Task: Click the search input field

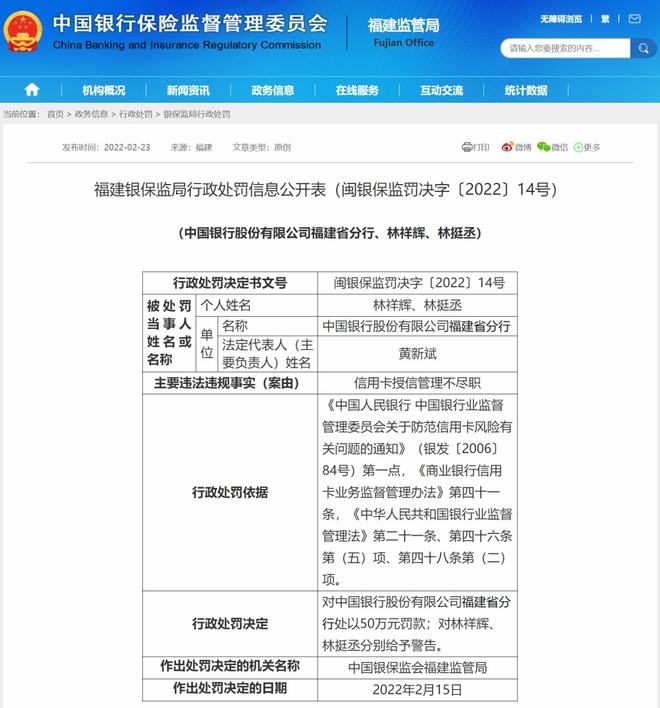Action: click(x=565, y=48)
